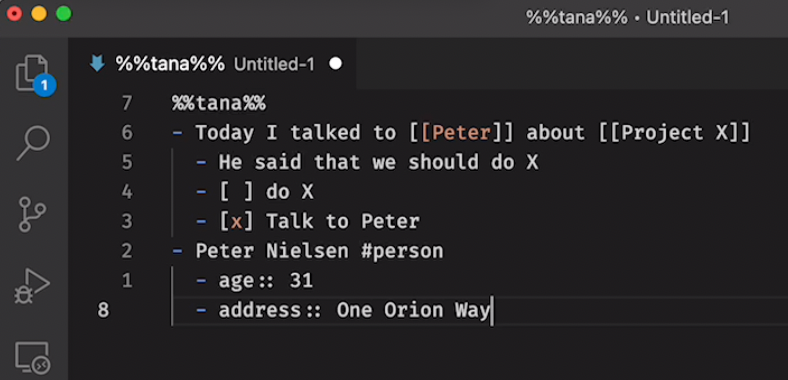Viewport: 788px width, 380px height.
Task: Open the Search view in activity bar
Action: [x=33, y=143]
